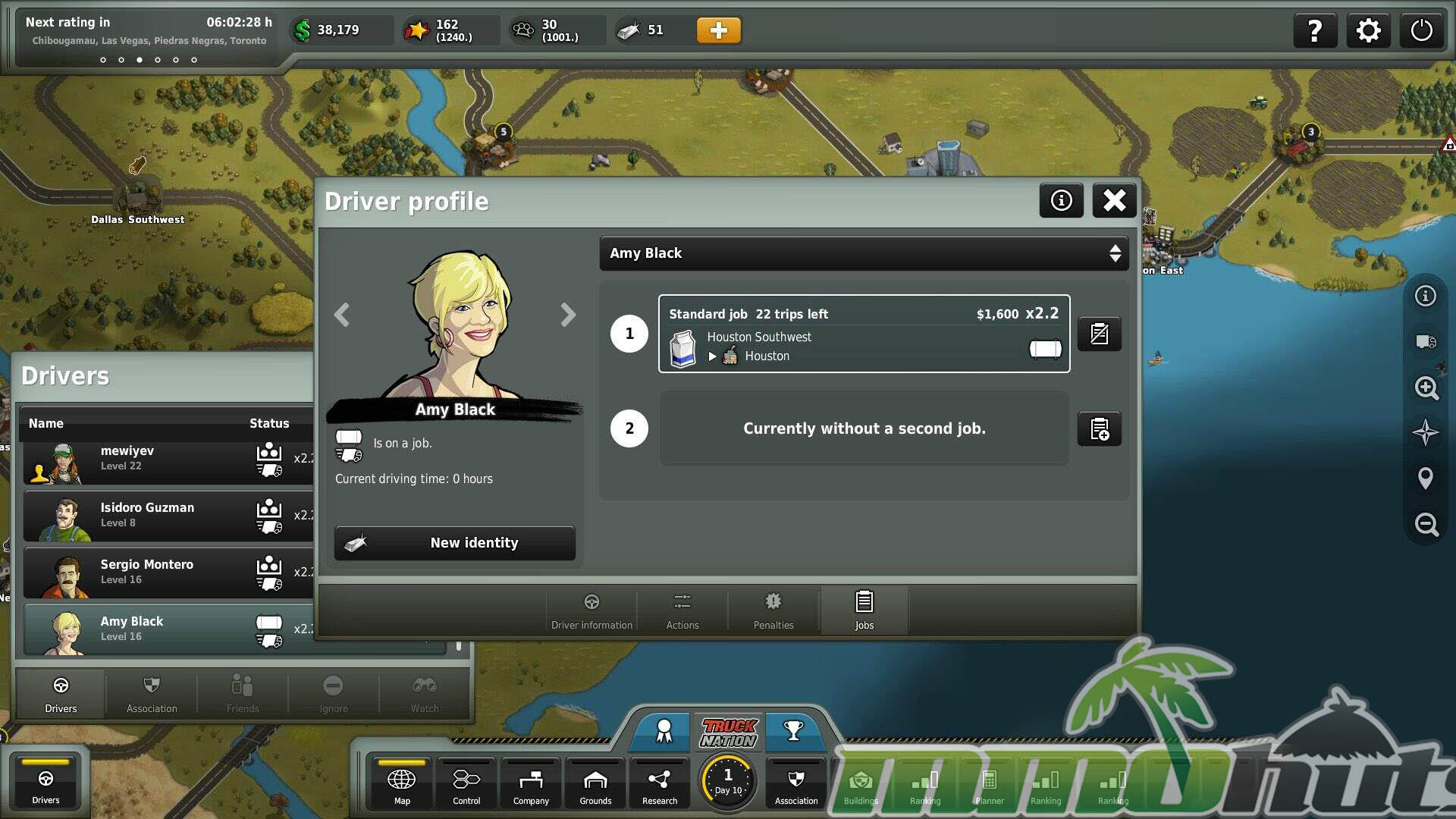1456x819 pixels.
Task: Switch to Penalties tab
Action: tap(773, 610)
